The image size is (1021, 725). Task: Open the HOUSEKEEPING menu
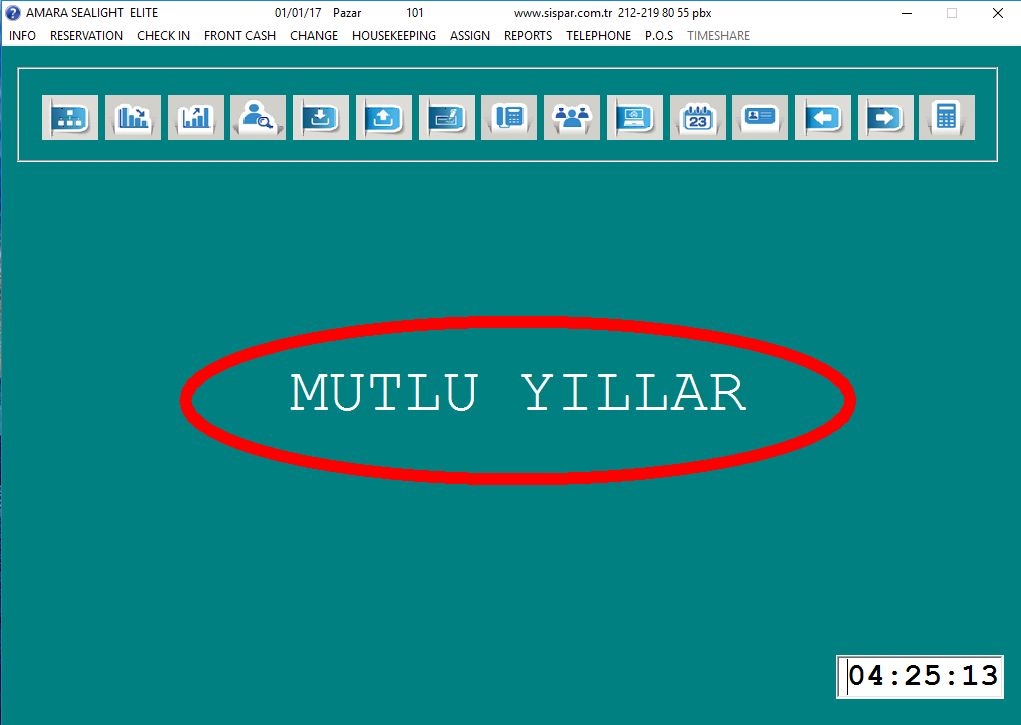coord(394,35)
